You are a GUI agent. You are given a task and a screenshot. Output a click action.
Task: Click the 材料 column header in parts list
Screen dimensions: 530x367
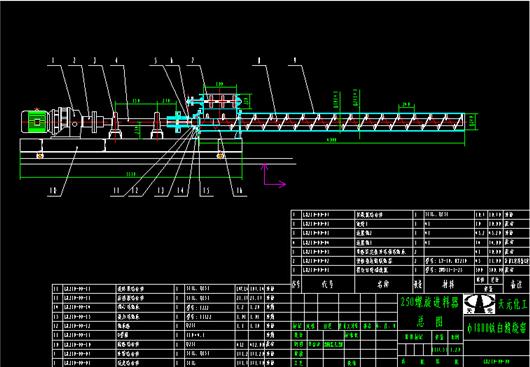pyautogui.click(x=448, y=284)
